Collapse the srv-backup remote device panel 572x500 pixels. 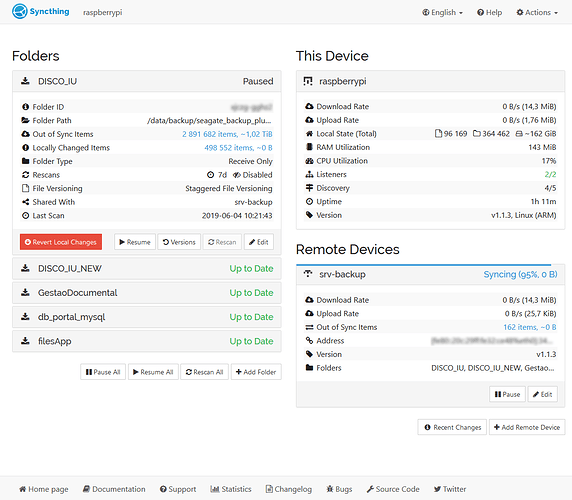click(430, 274)
